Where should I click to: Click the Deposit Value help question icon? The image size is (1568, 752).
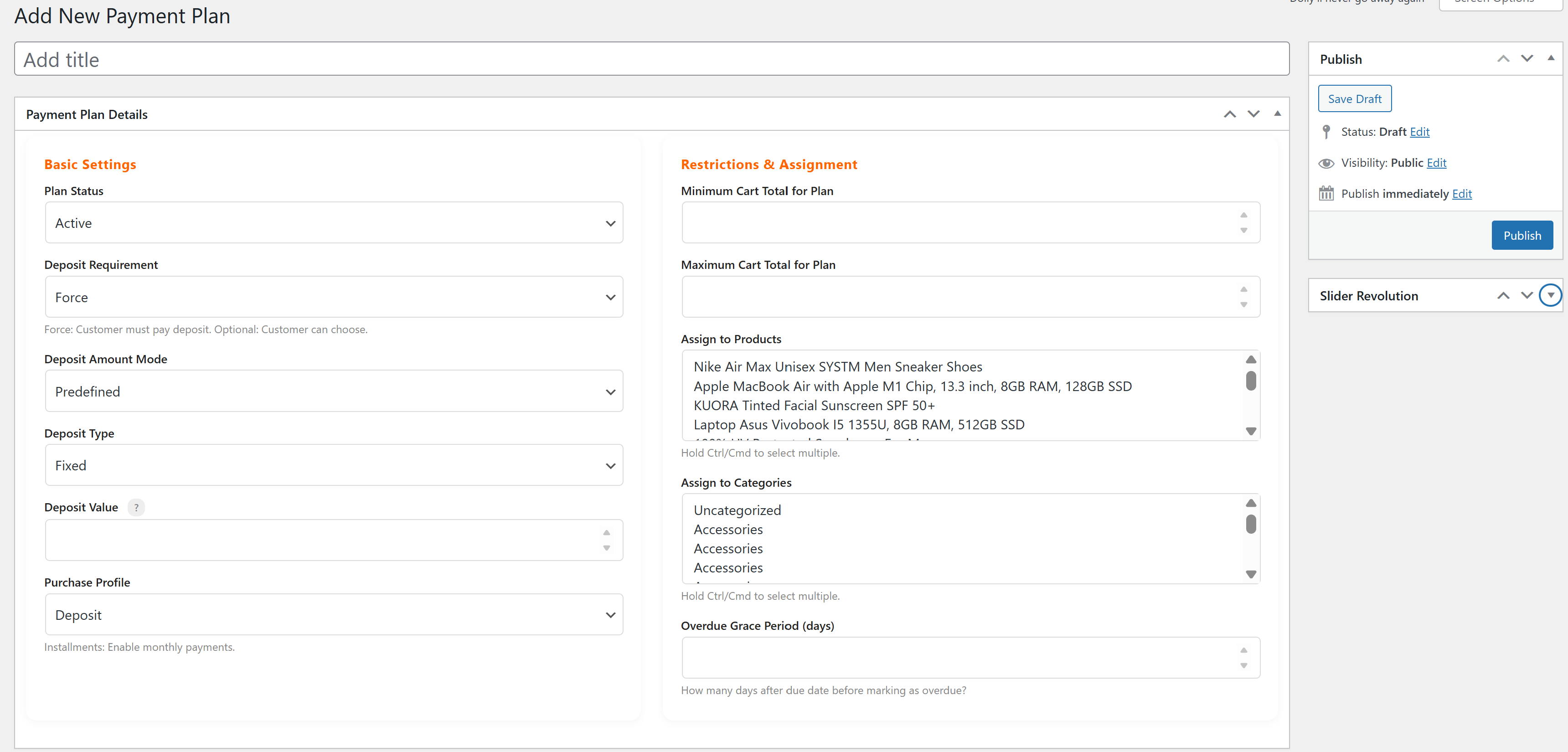[x=136, y=507]
